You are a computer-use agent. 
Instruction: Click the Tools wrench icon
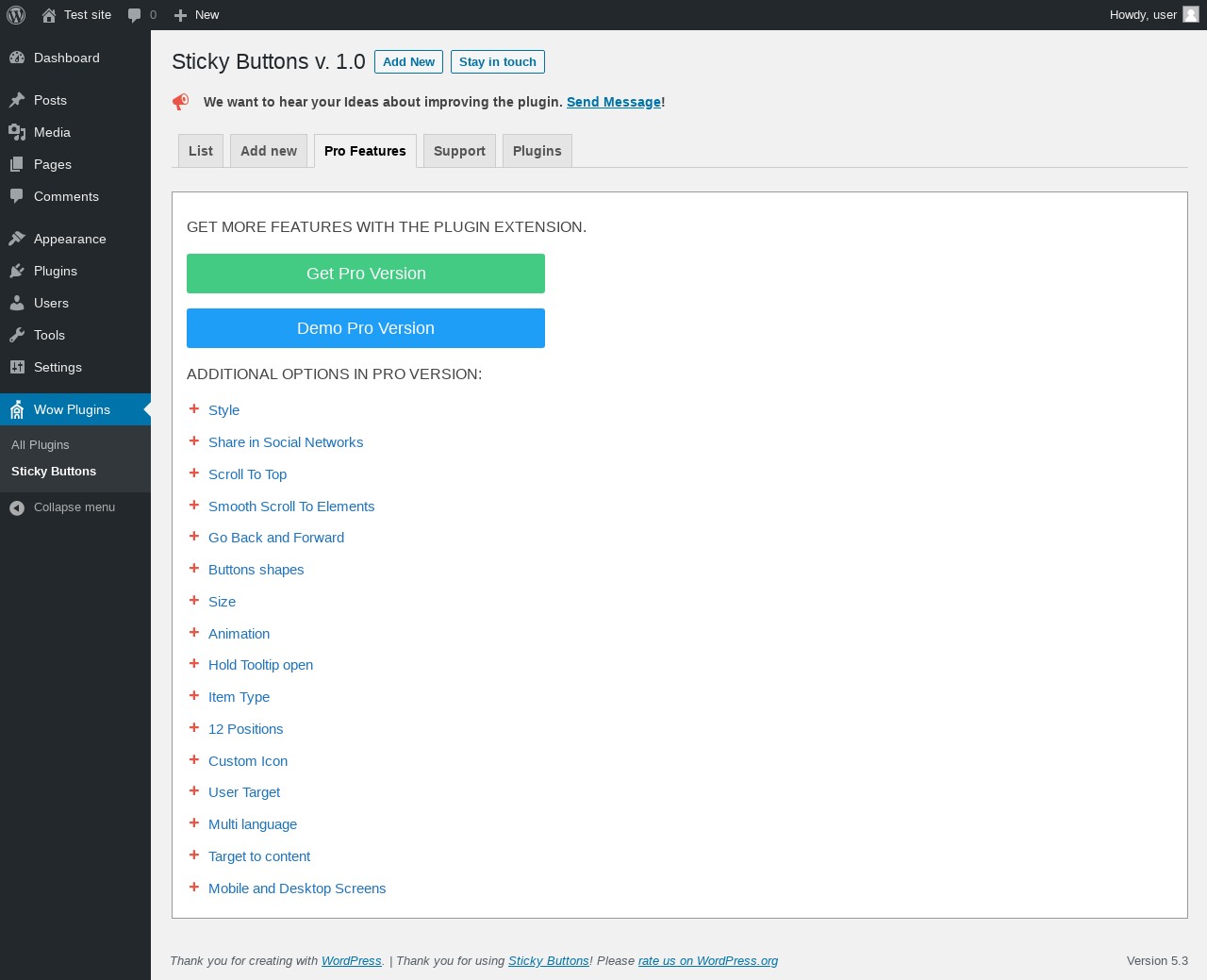(x=17, y=335)
